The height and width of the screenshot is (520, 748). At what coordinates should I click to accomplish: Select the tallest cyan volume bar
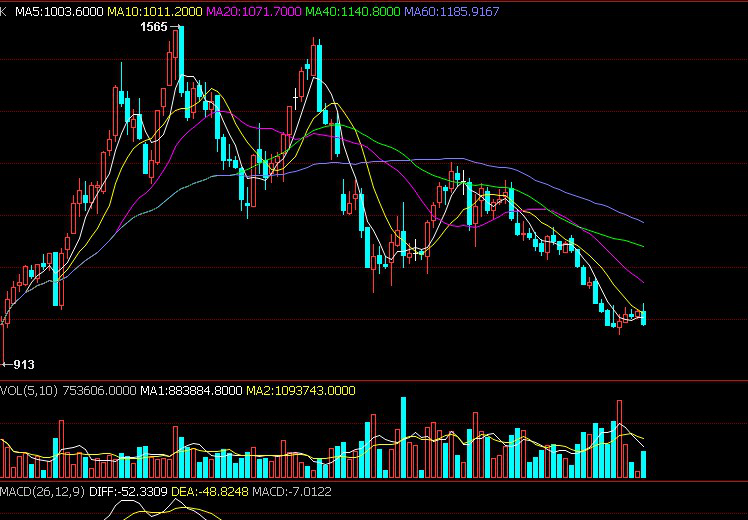(404, 437)
